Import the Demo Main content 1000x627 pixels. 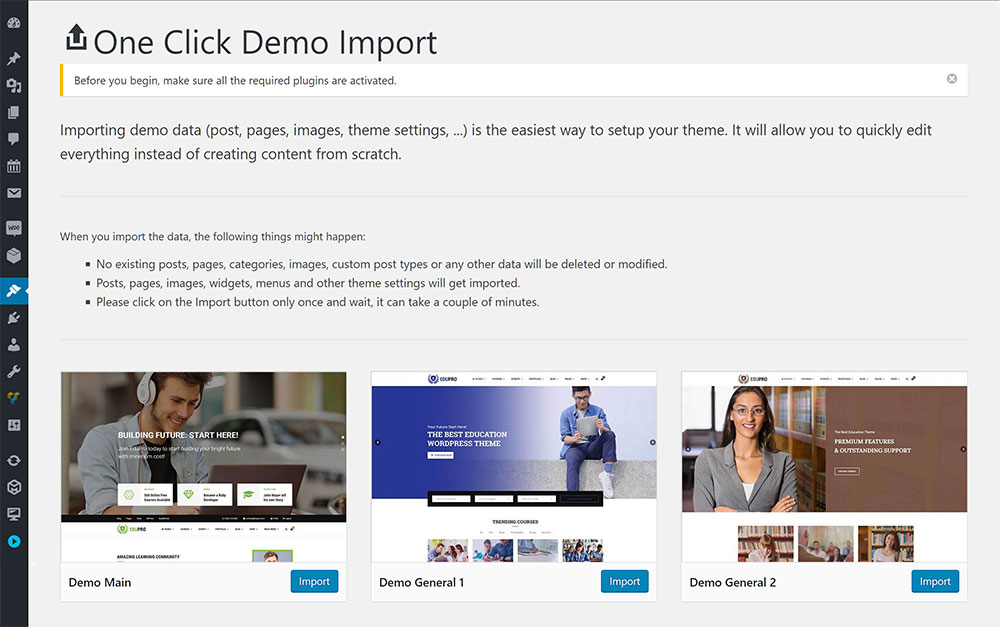click(314, 581)
